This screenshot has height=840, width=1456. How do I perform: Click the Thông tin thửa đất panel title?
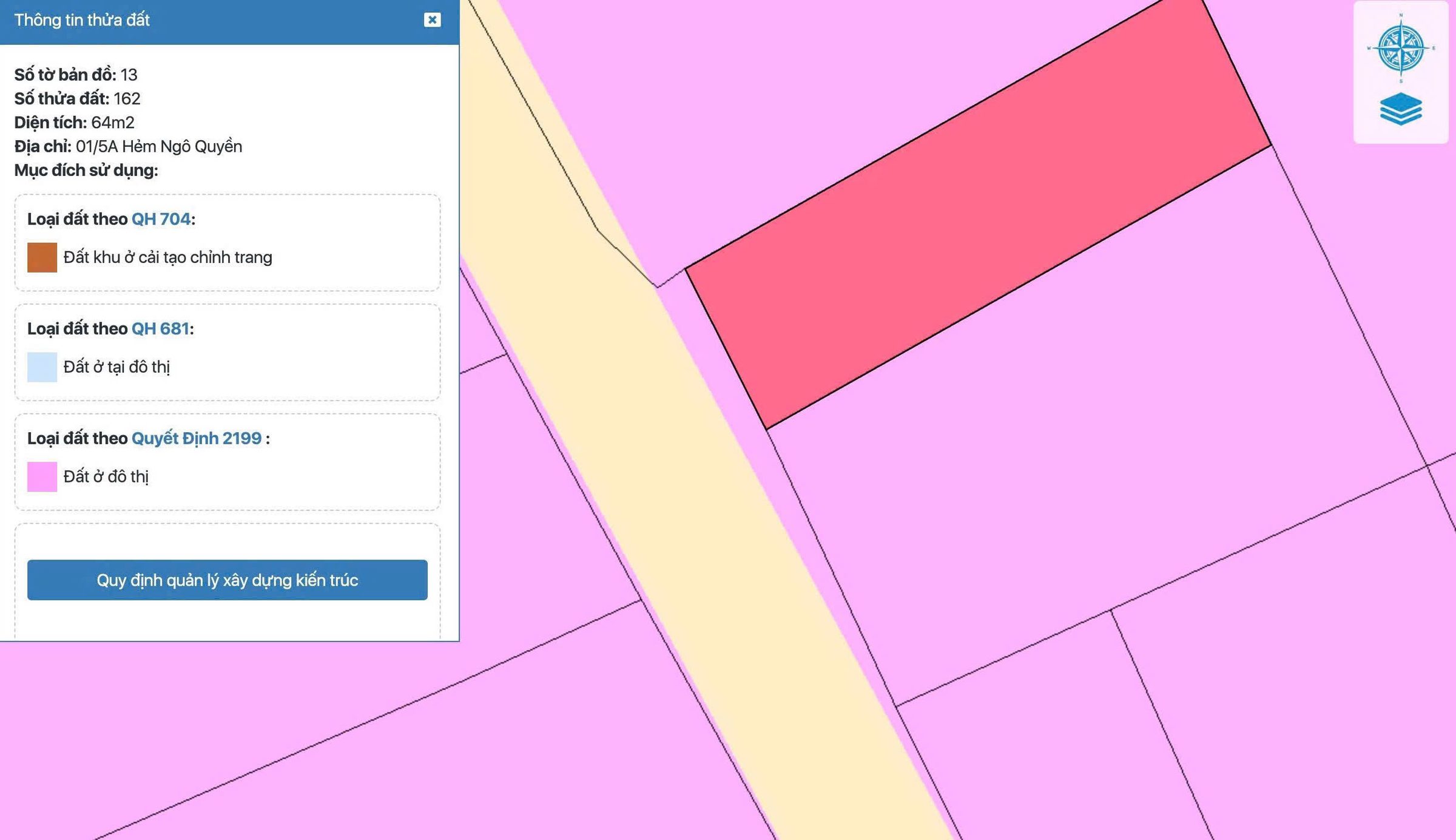(x=82, y=20)
